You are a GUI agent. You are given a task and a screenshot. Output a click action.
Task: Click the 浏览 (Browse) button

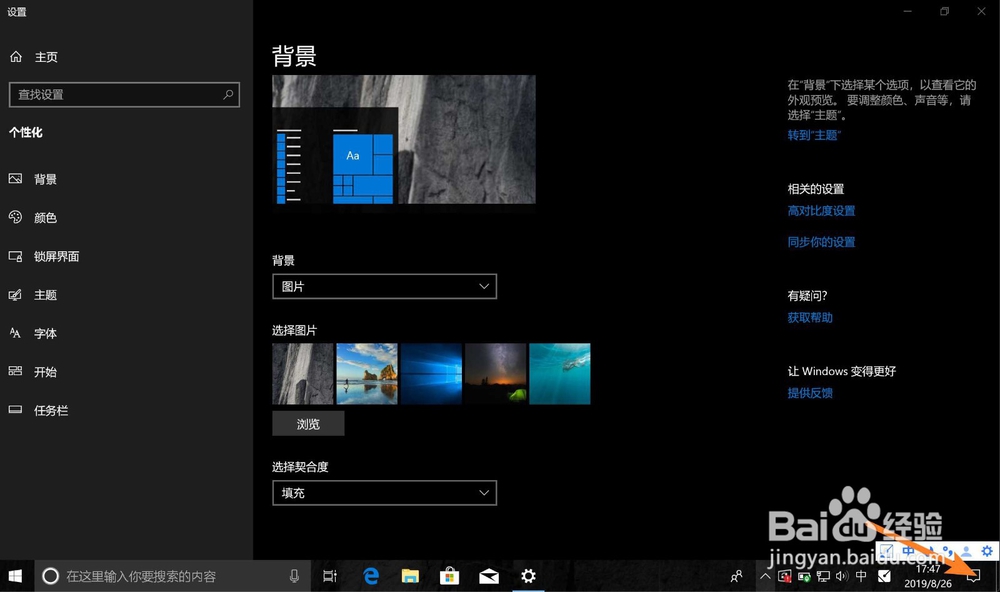click(307, 423)
